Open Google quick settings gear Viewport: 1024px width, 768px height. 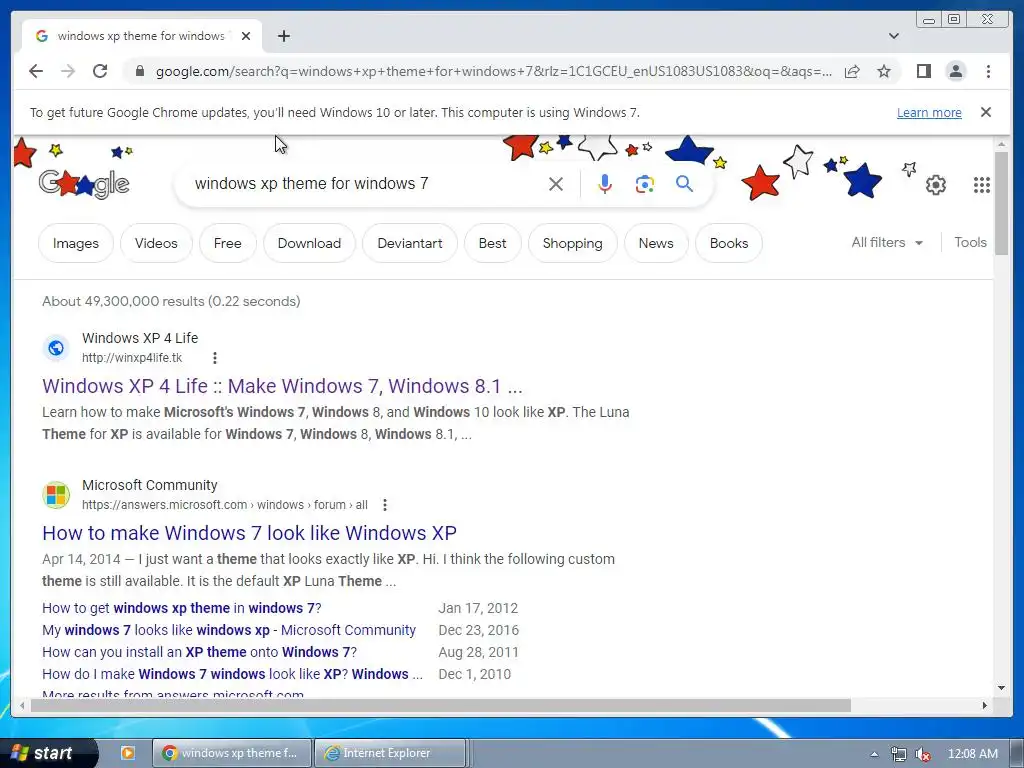coord(936,185)
